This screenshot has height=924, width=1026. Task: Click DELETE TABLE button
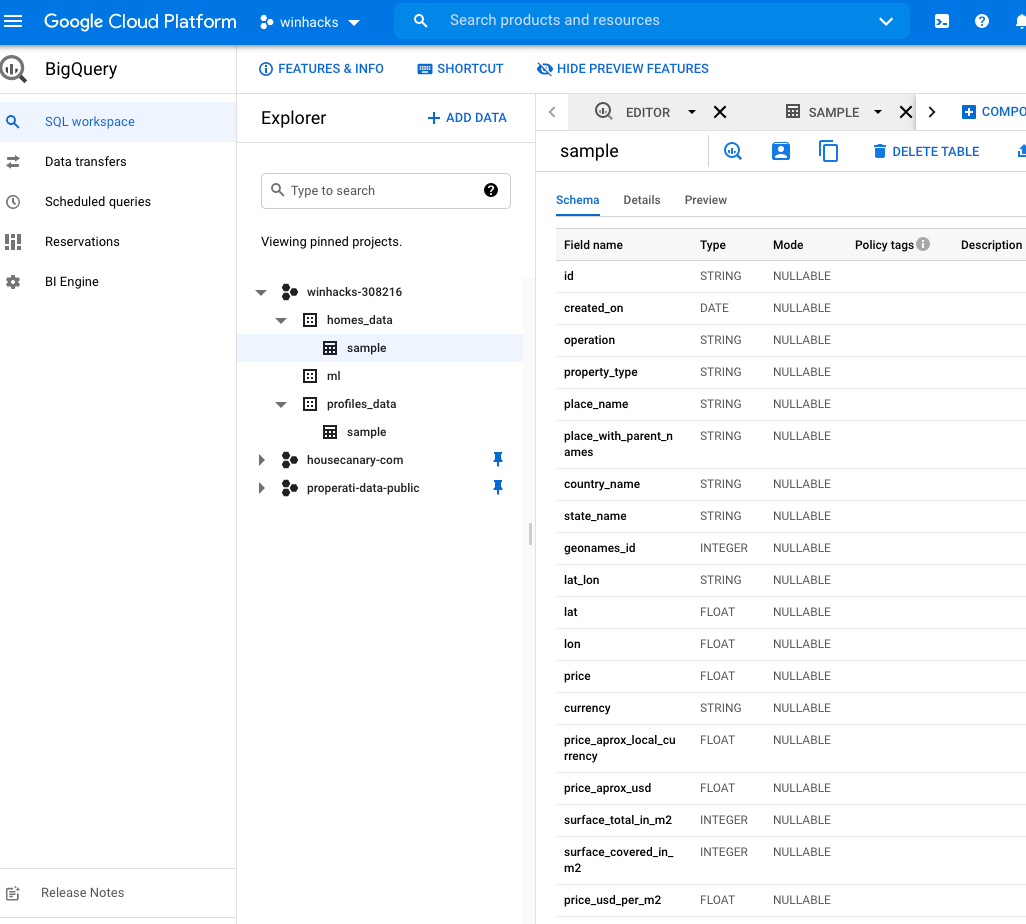click(x=926, y=151)
